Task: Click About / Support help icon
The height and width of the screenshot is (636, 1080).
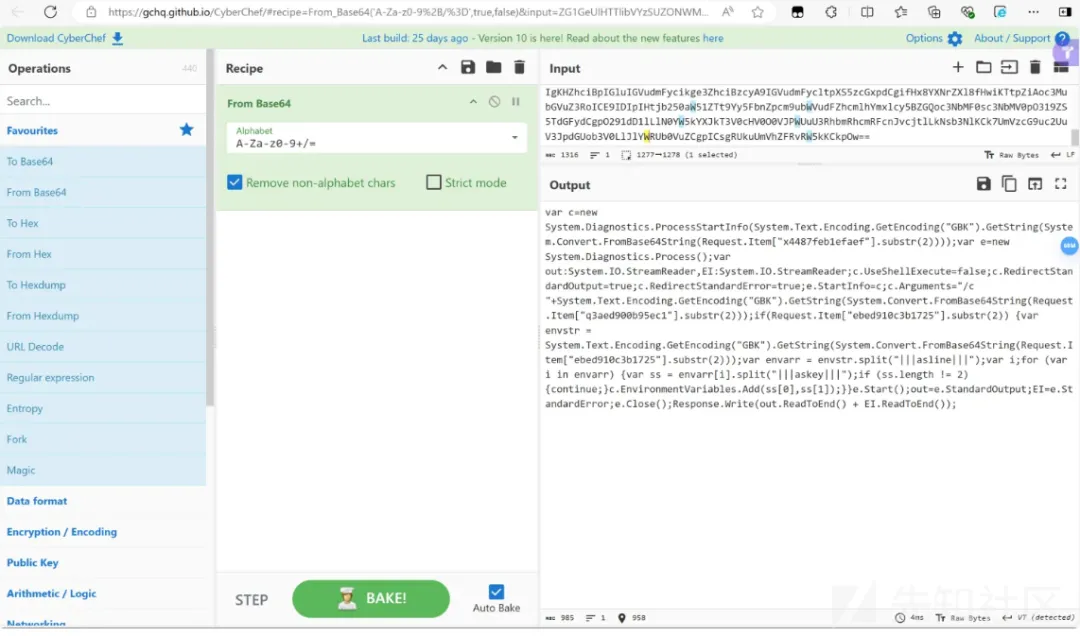Action: click(1061, 39)
